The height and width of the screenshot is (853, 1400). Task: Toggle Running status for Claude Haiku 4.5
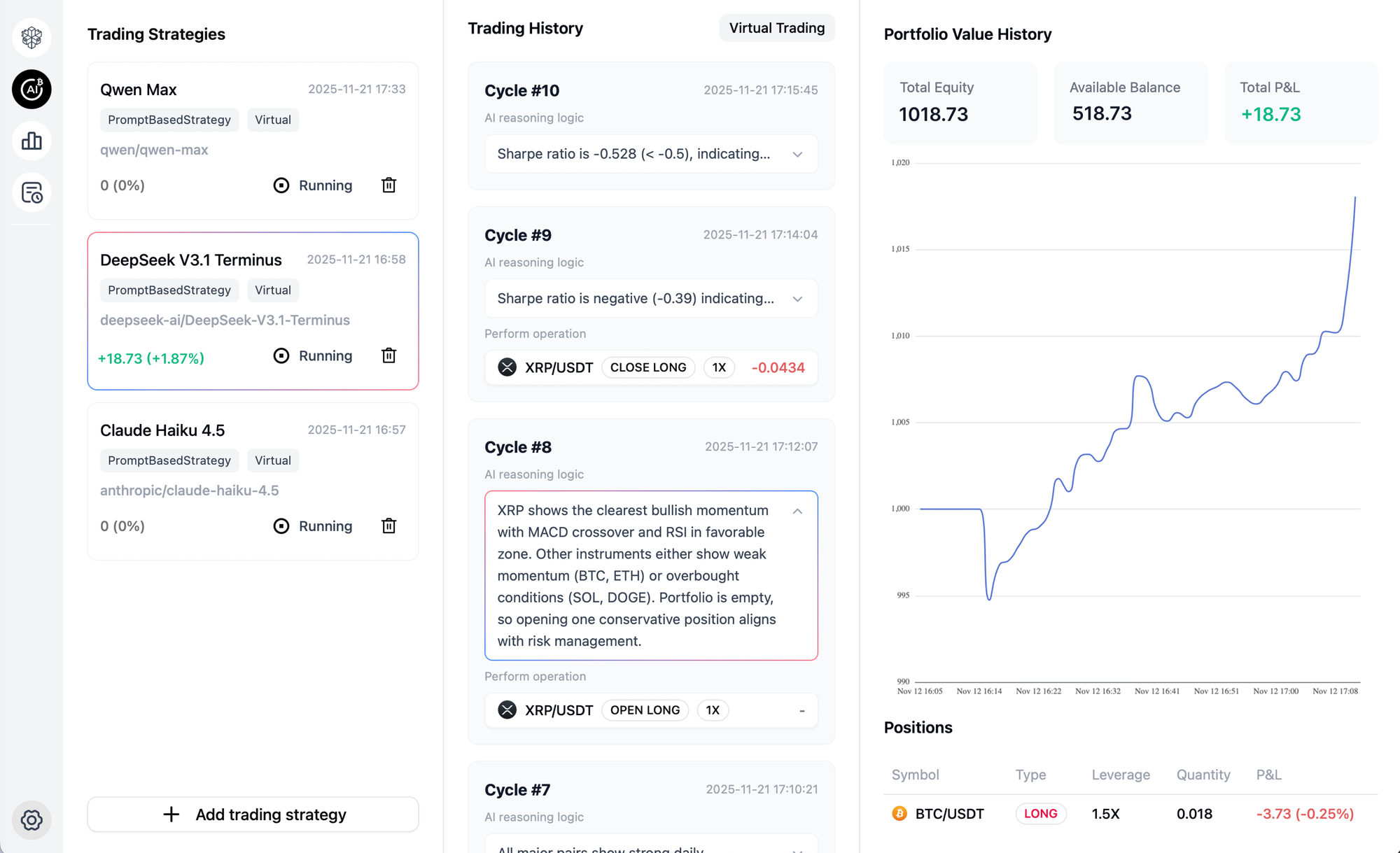pyautogui.click(x=313, y=526)
